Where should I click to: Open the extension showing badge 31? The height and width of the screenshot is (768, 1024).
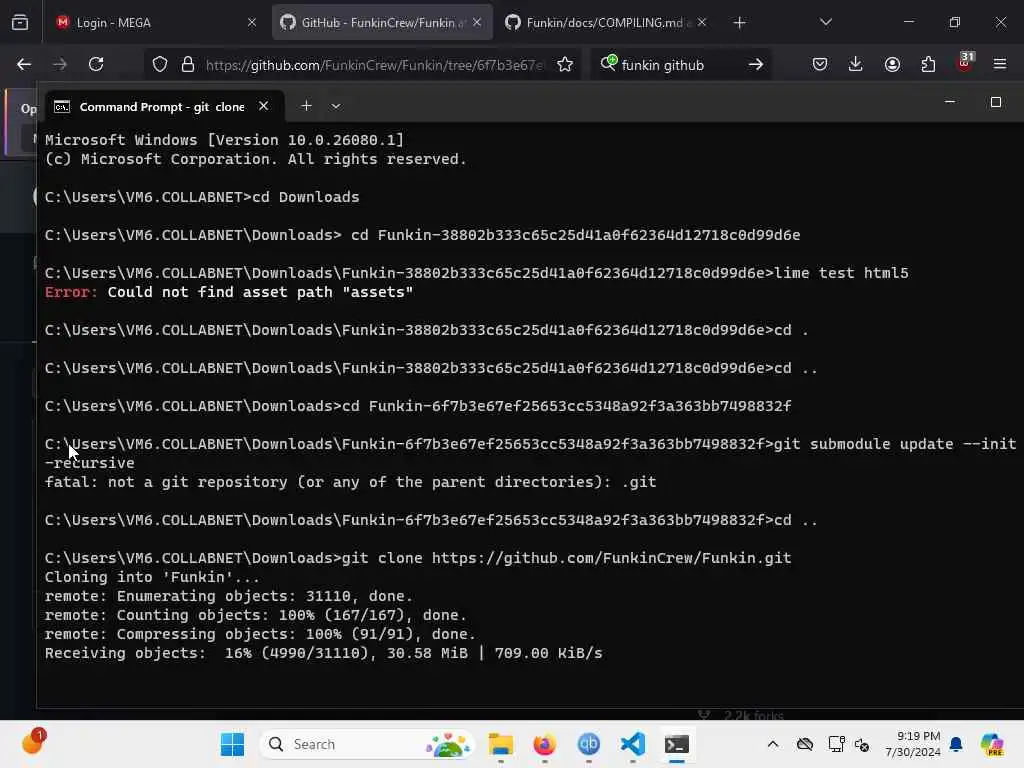[965, 63]
